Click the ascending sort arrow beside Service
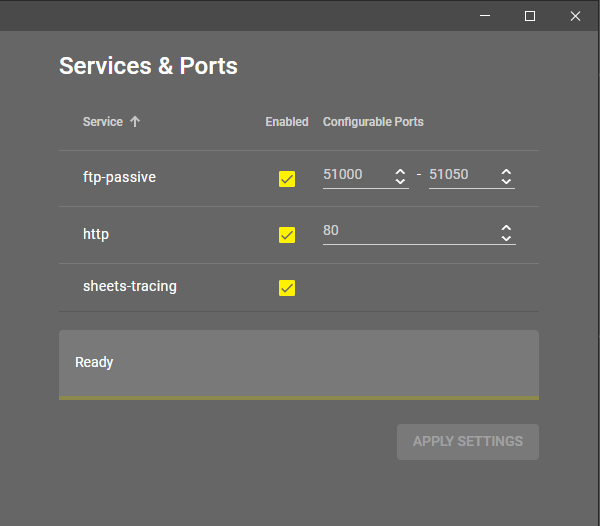Screen dimensions: 600x526 (135, 122)
